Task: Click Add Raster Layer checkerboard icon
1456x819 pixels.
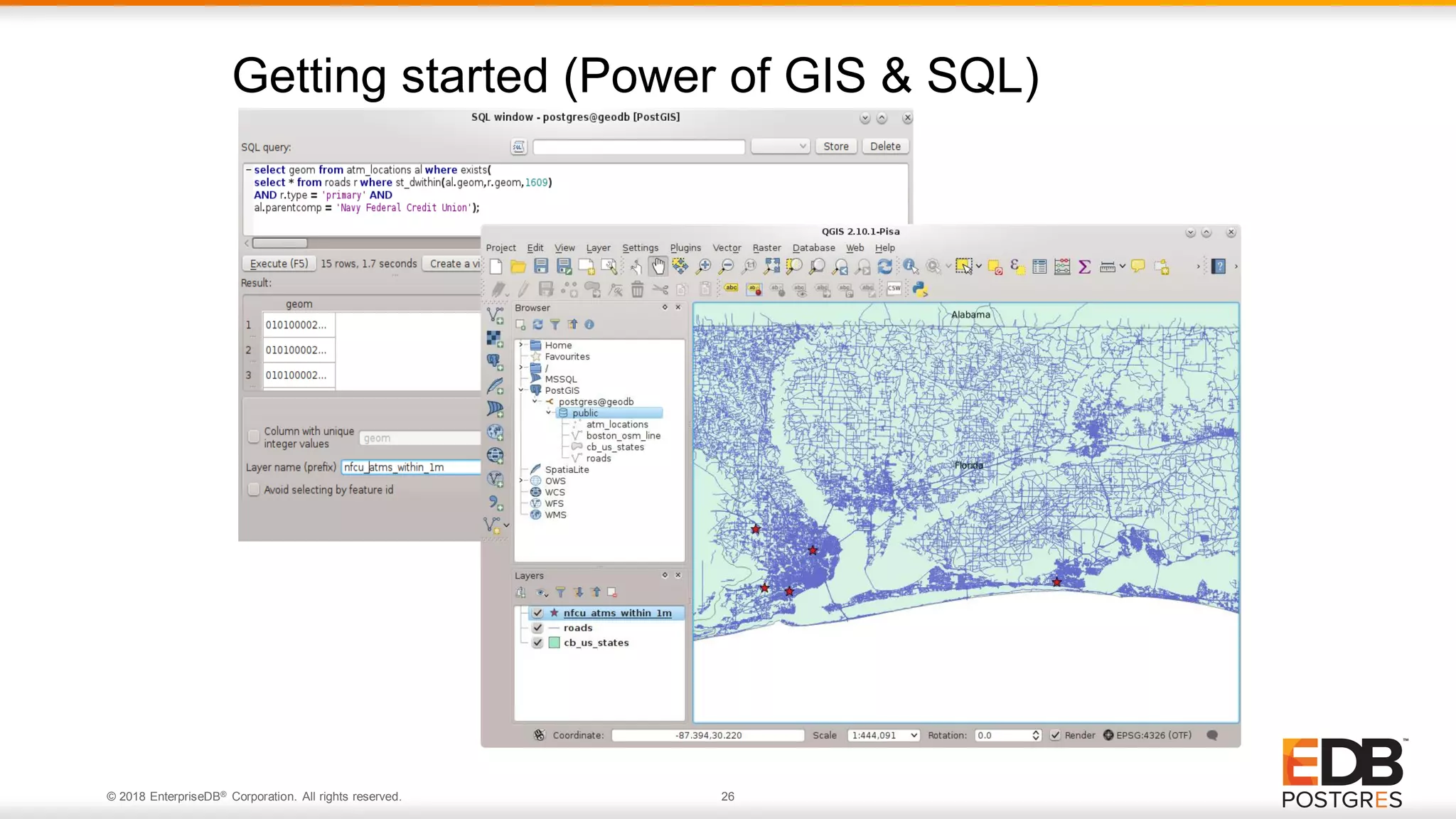Action: click(495, 338)
